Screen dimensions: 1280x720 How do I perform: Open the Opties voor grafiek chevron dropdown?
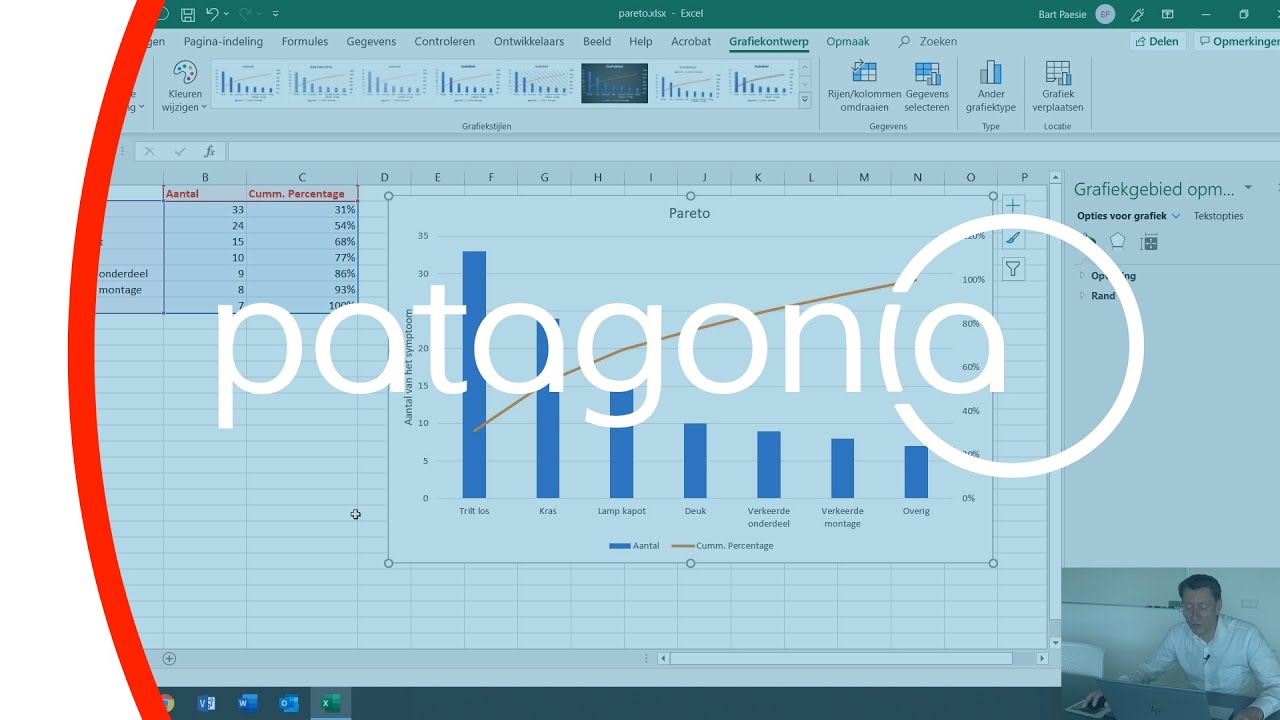1176,216
